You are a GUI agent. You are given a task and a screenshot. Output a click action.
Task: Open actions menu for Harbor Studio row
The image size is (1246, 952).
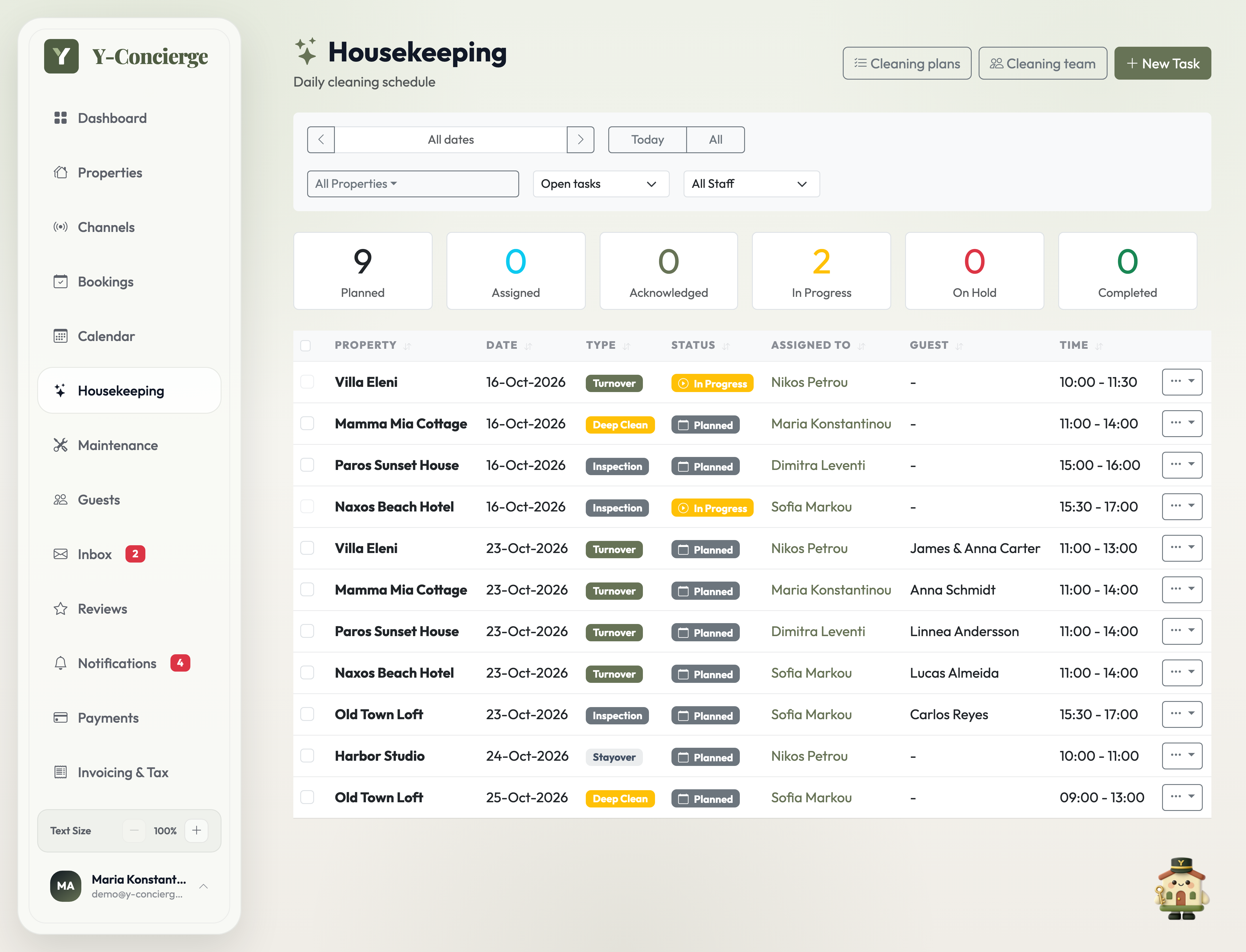[1182, 755]
